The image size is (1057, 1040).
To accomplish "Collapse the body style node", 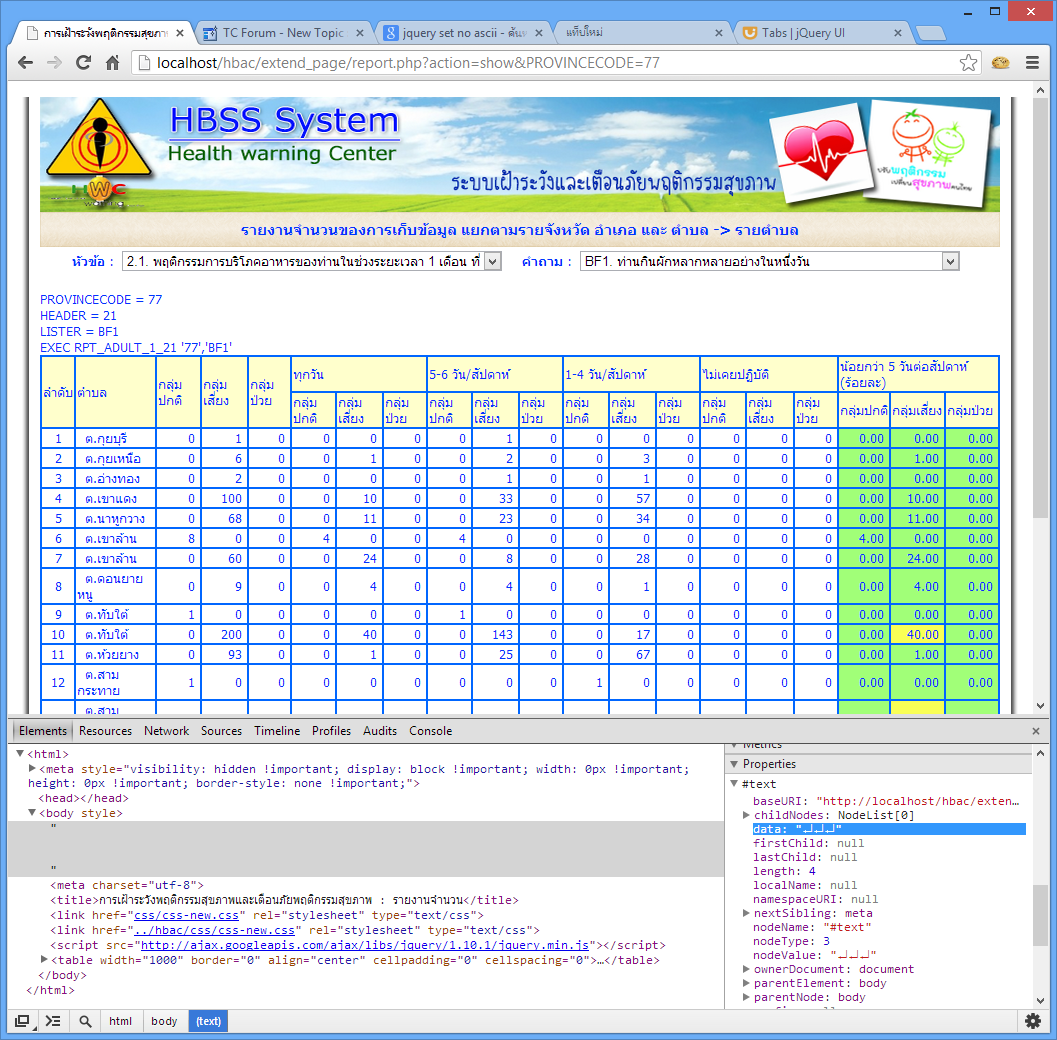I will [x=32, y=813].
